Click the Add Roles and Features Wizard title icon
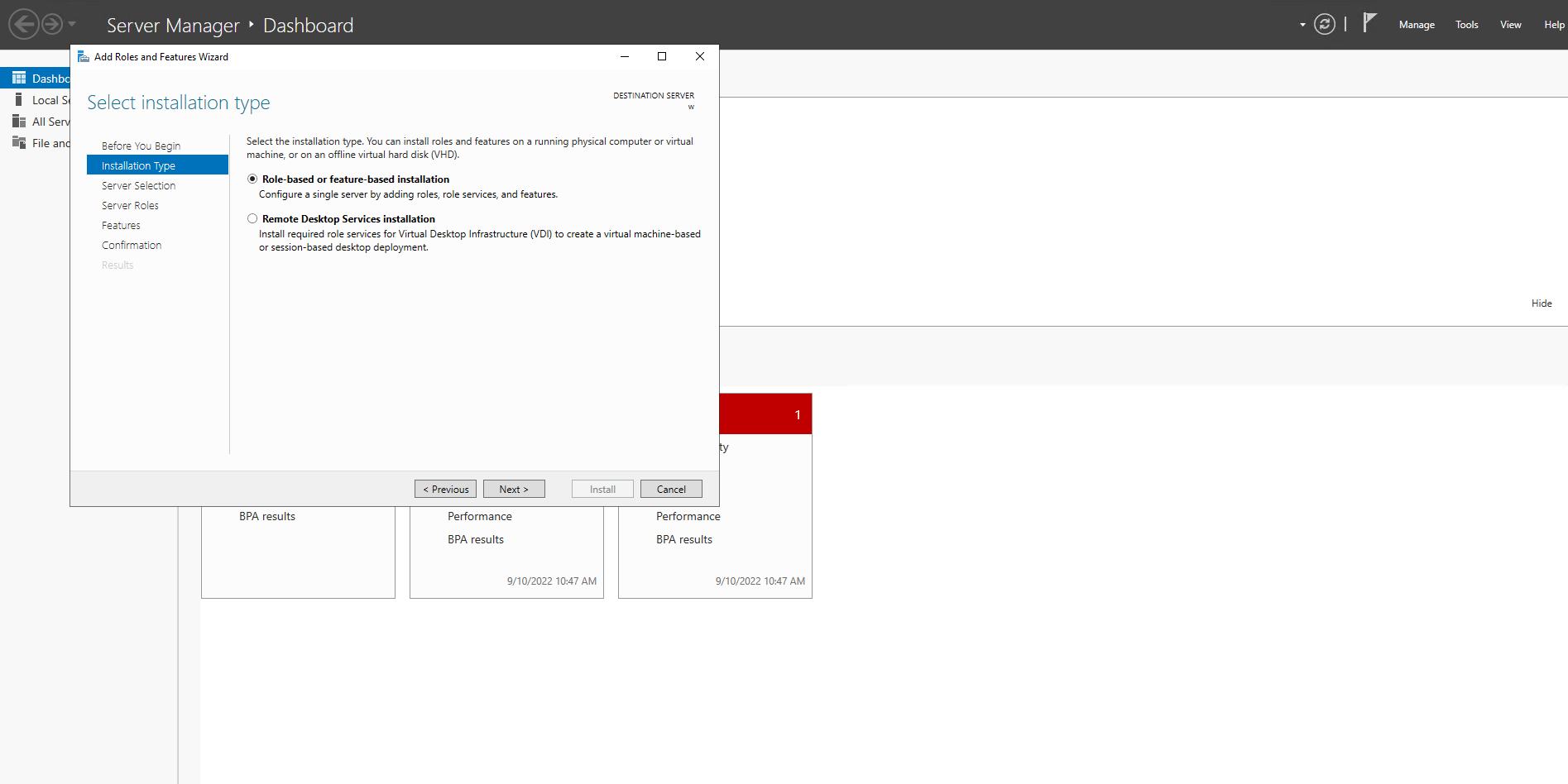Image resolution: width=1568 pixels, height=784 pixels. point(83,56)
